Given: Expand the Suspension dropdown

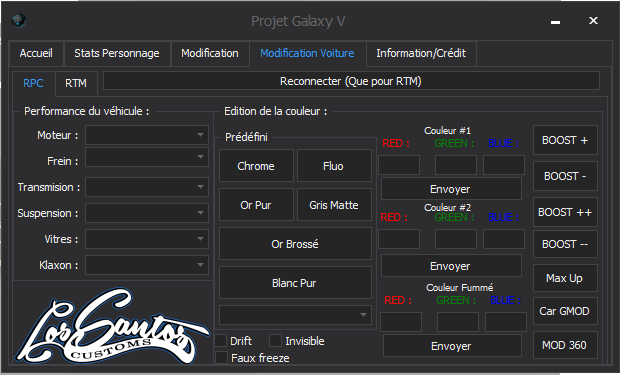Looking at the screenshot, I should tap(147, 213).
